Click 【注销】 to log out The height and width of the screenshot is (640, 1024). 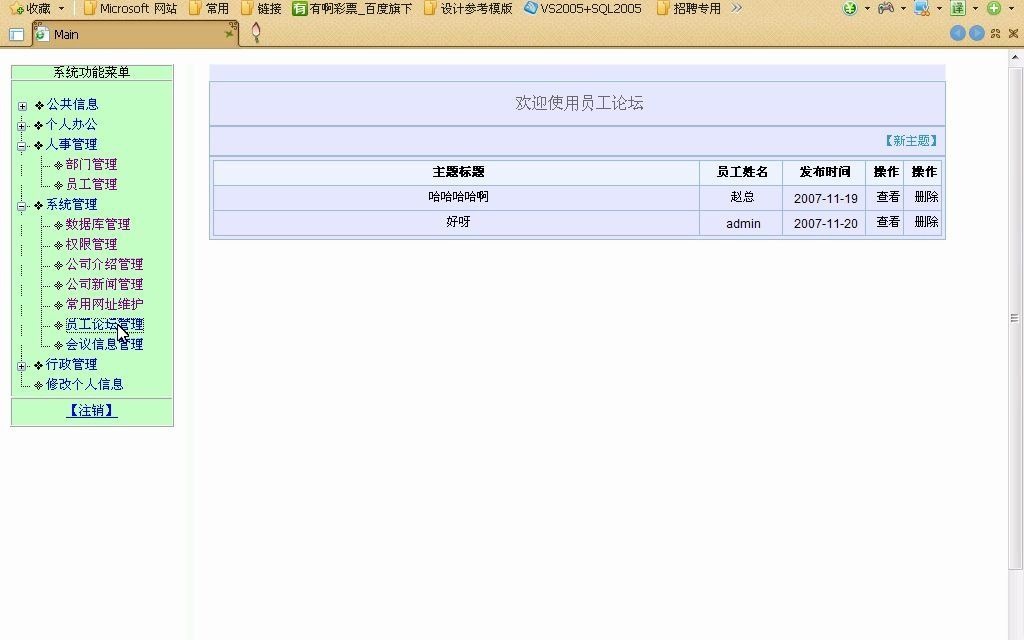[91, 410]
